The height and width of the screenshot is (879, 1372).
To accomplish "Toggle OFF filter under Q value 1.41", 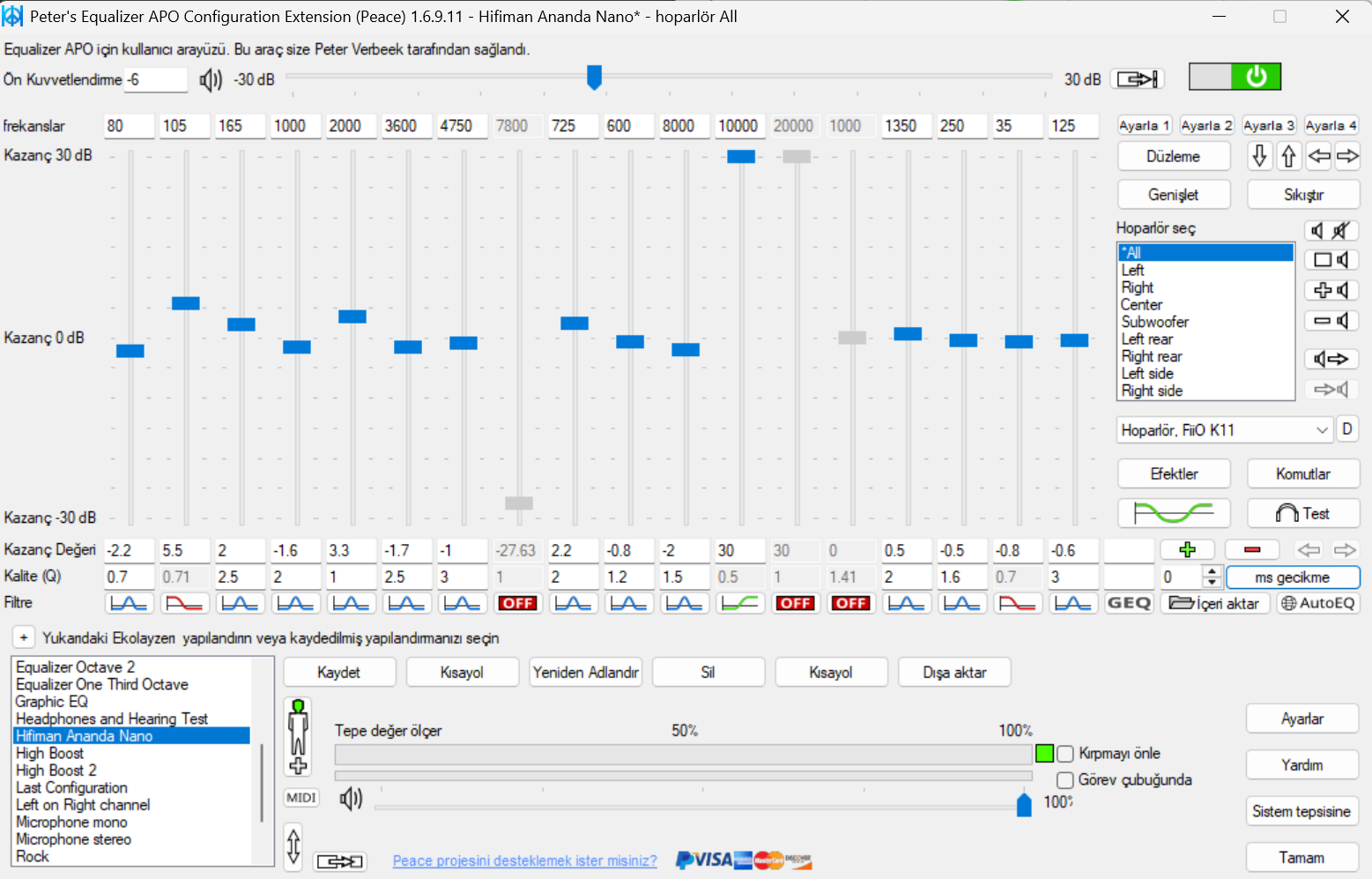I will pyautogui.click(x=850, y=603).
